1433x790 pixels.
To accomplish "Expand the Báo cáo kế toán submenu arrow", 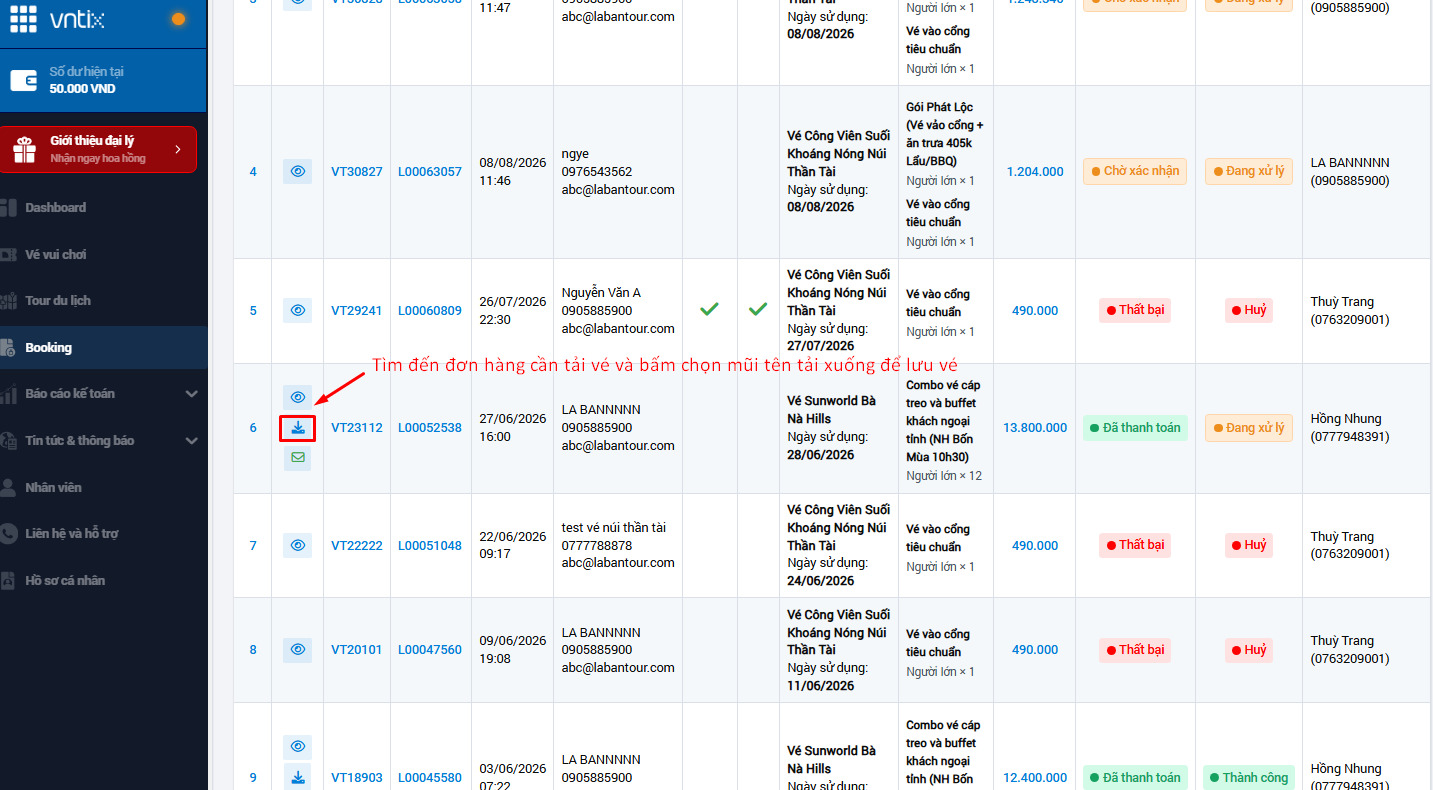I will tap(192, 394).
